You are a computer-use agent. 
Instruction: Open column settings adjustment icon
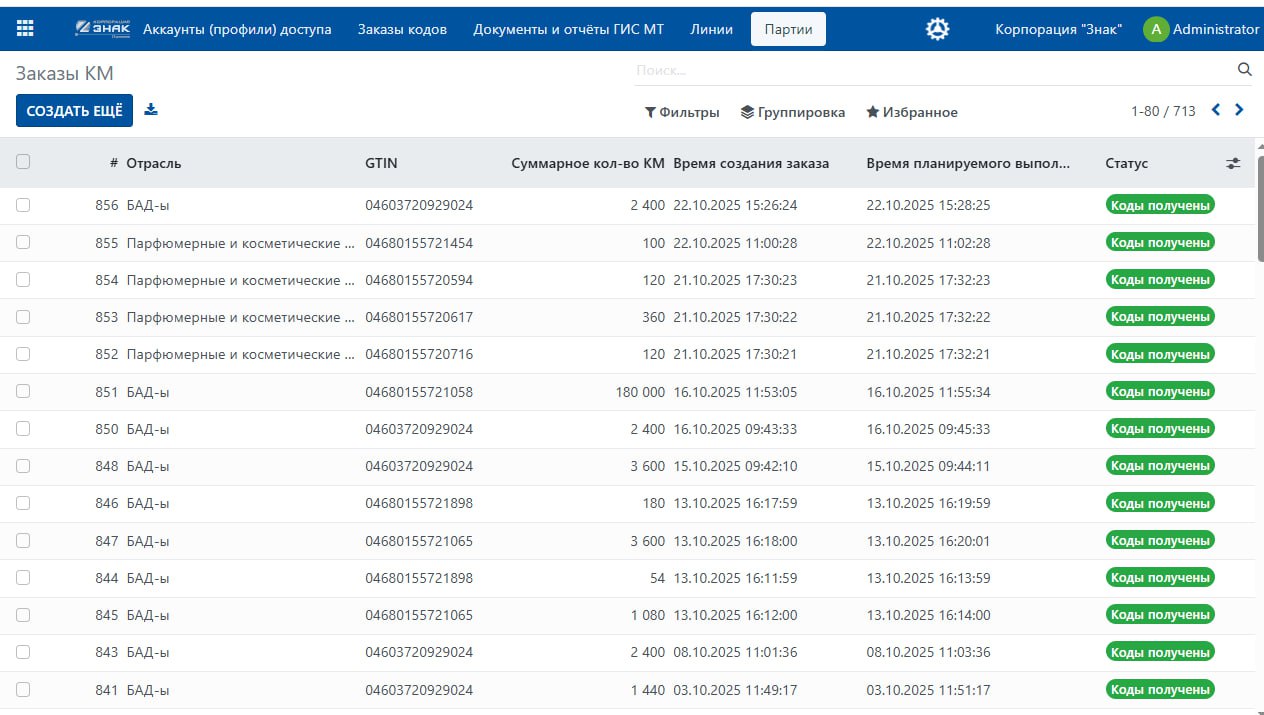coord(1233,163)
